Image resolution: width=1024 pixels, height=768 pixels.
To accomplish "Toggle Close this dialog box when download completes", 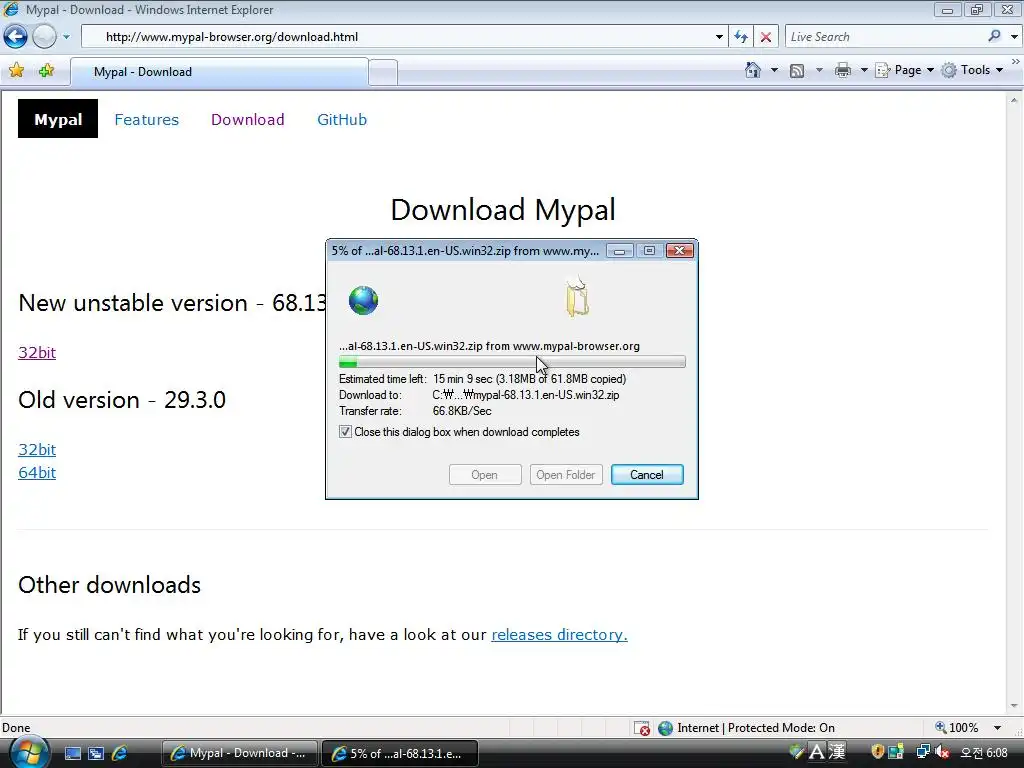I will [x=345, y=432].
